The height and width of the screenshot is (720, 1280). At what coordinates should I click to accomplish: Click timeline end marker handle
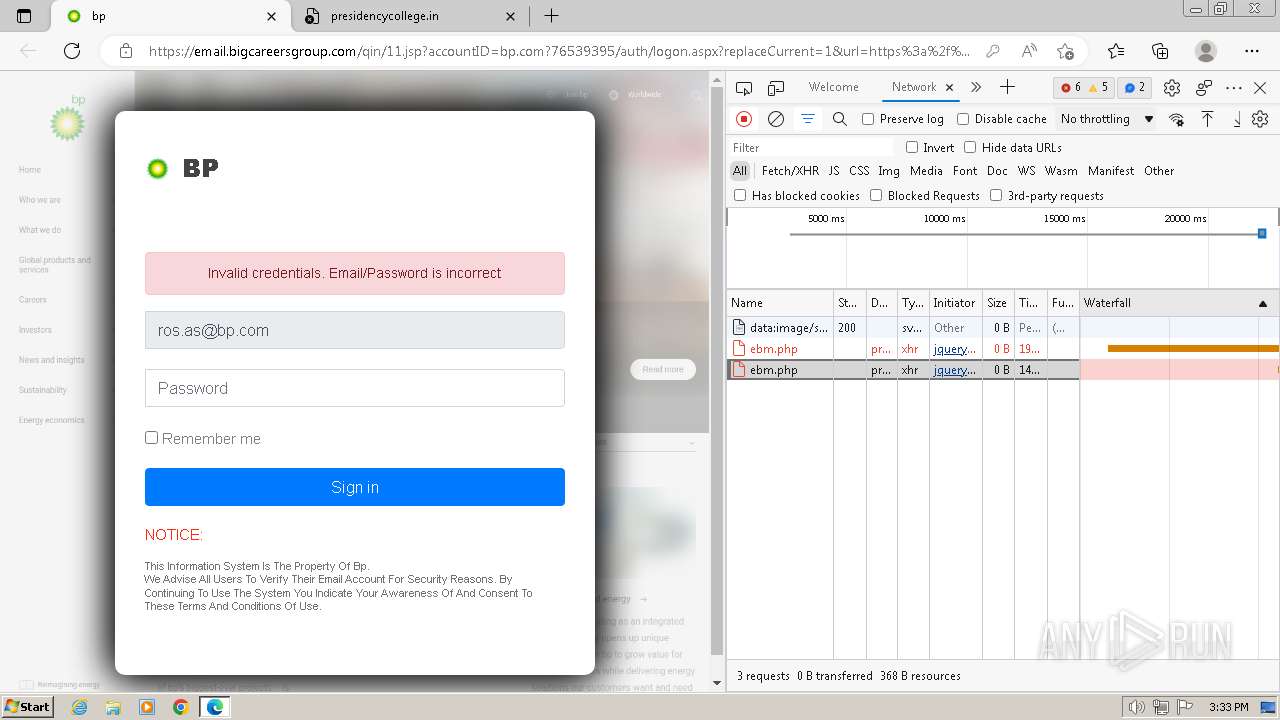click(1262, 233)
